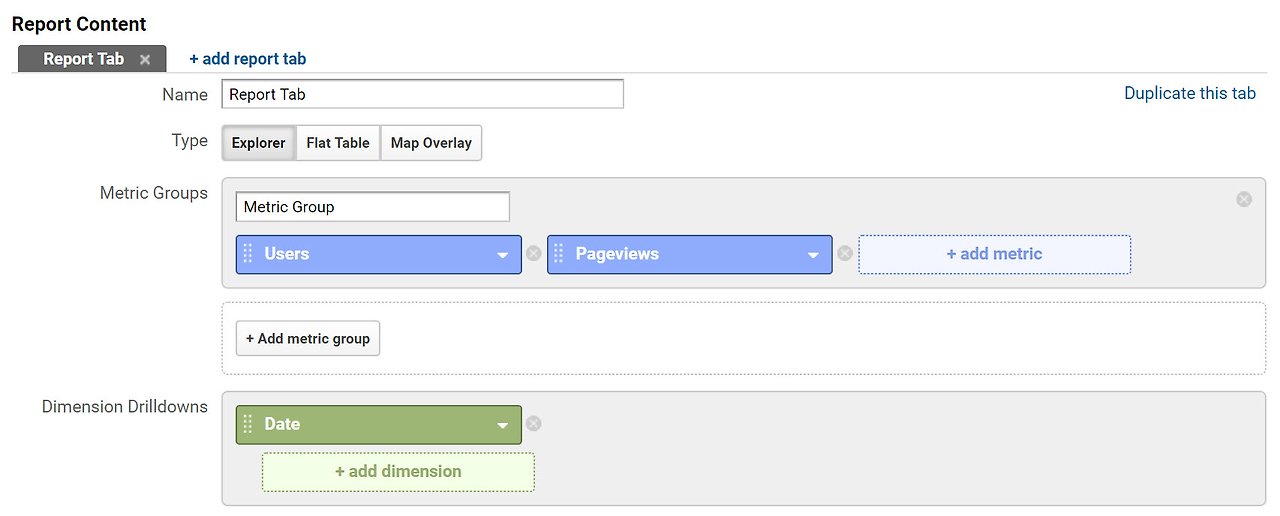Select the Explorer report type
Screen dimensions: 1280x516
pyautogui.click(x=258, y=143)
